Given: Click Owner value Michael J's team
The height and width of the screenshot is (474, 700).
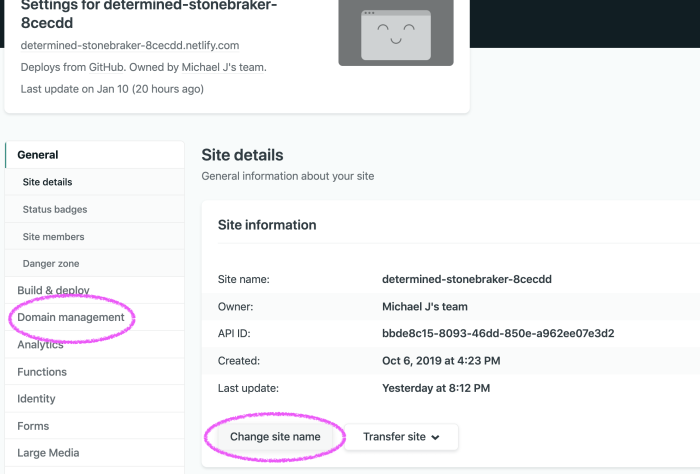Looking at the screenshot, I should coord(425,307).
